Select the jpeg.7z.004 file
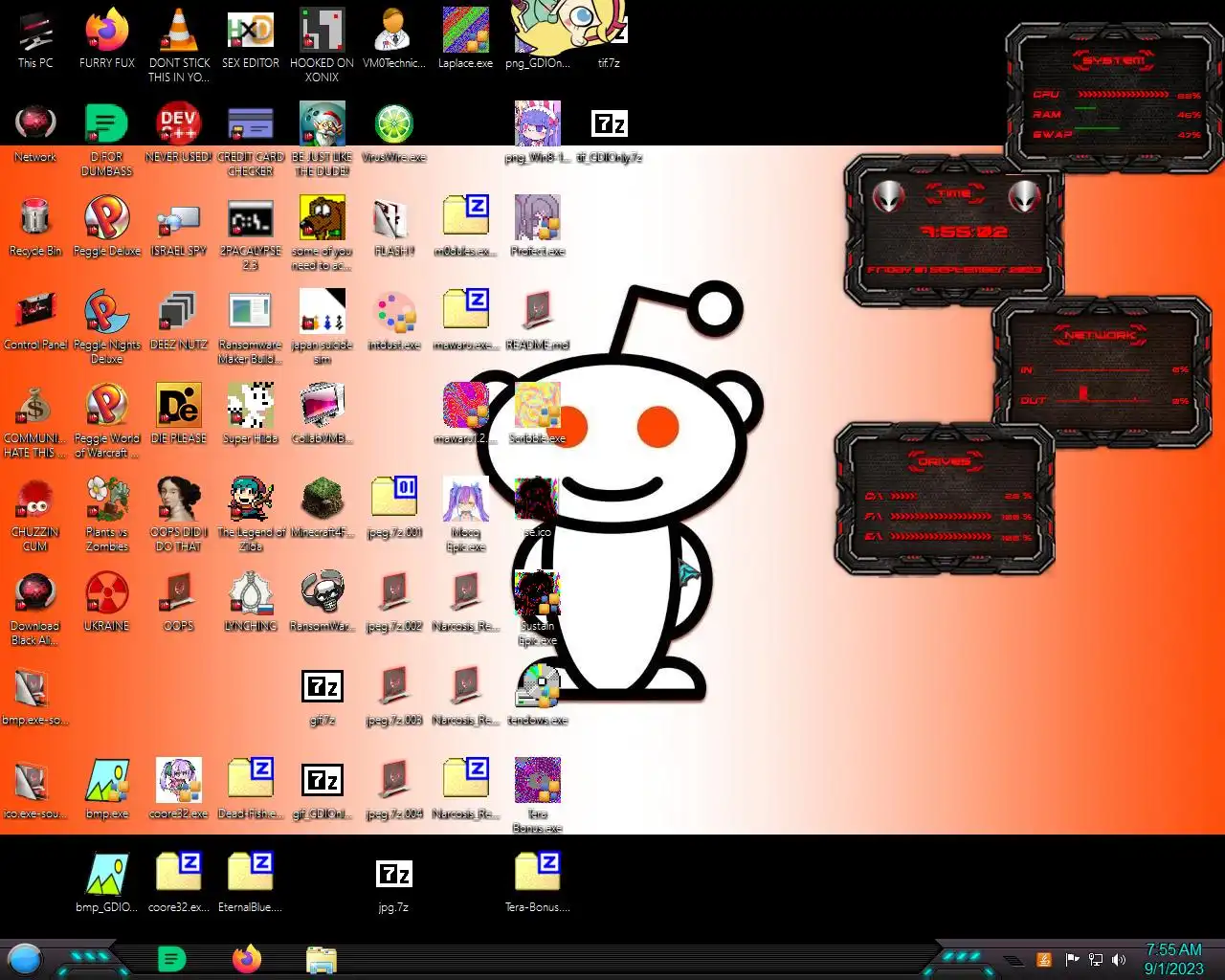Image resolution: width=1225 pixels, height=980 pixels. [394, 790]
